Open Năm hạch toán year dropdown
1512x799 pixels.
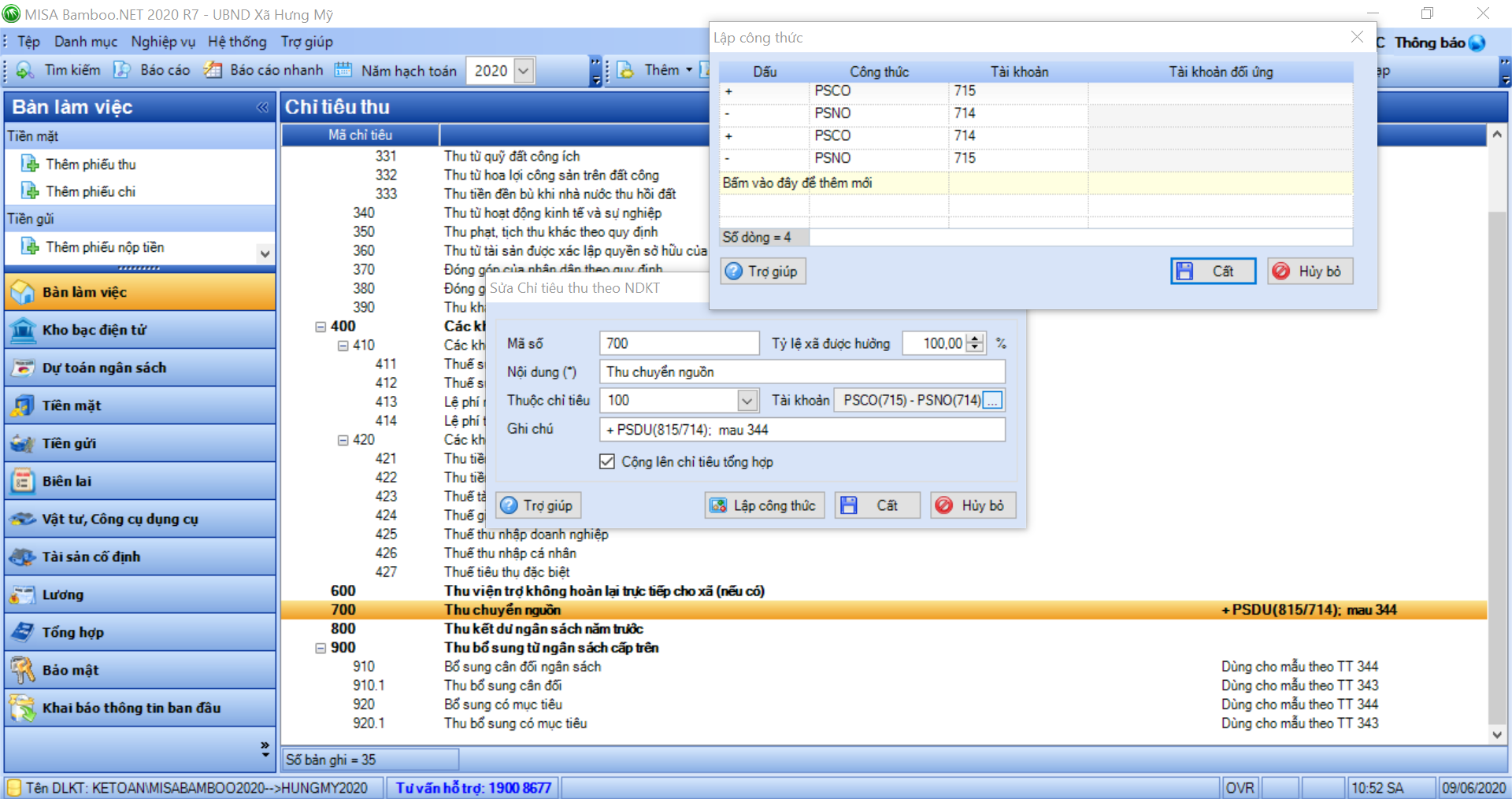click(524, 71)
